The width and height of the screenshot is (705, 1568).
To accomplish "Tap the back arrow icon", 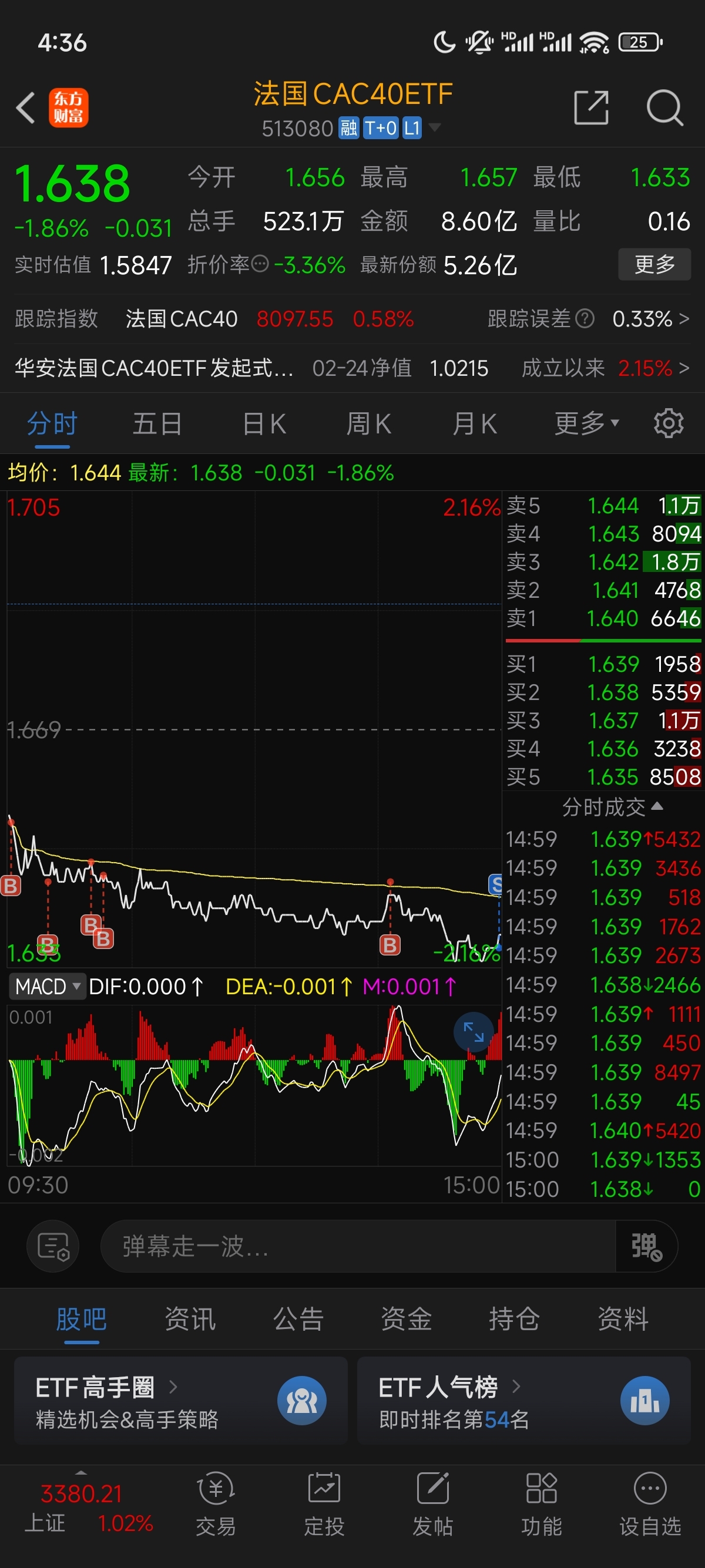I will 26,107.
